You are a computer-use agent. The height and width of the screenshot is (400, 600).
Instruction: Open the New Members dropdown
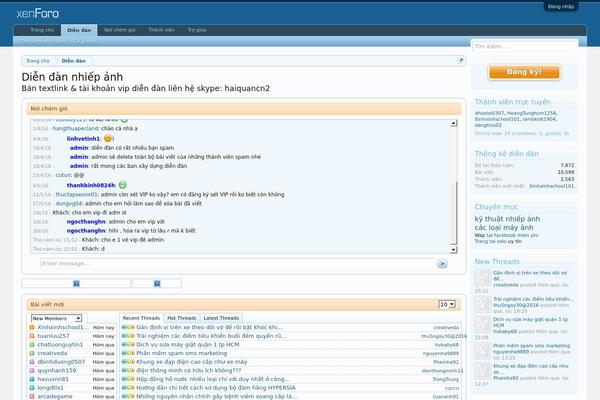coord(56,318)
